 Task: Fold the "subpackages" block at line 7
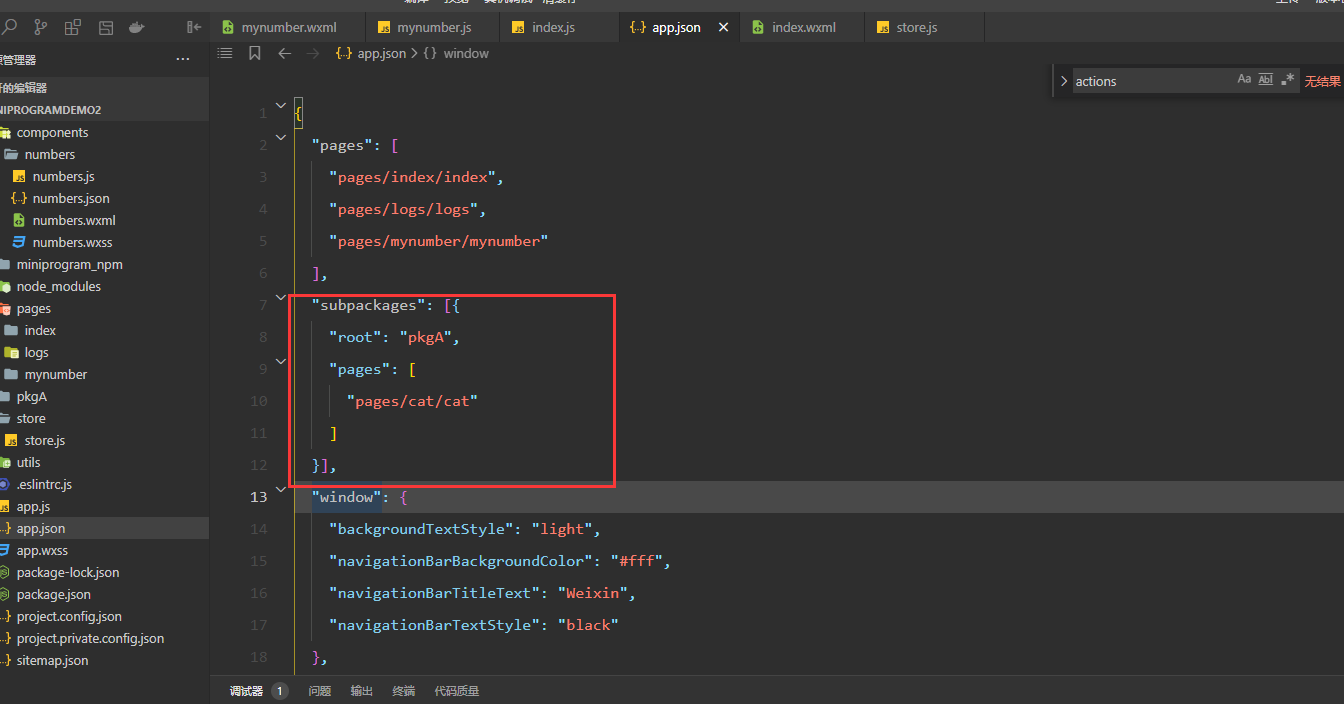pos(281,297)
